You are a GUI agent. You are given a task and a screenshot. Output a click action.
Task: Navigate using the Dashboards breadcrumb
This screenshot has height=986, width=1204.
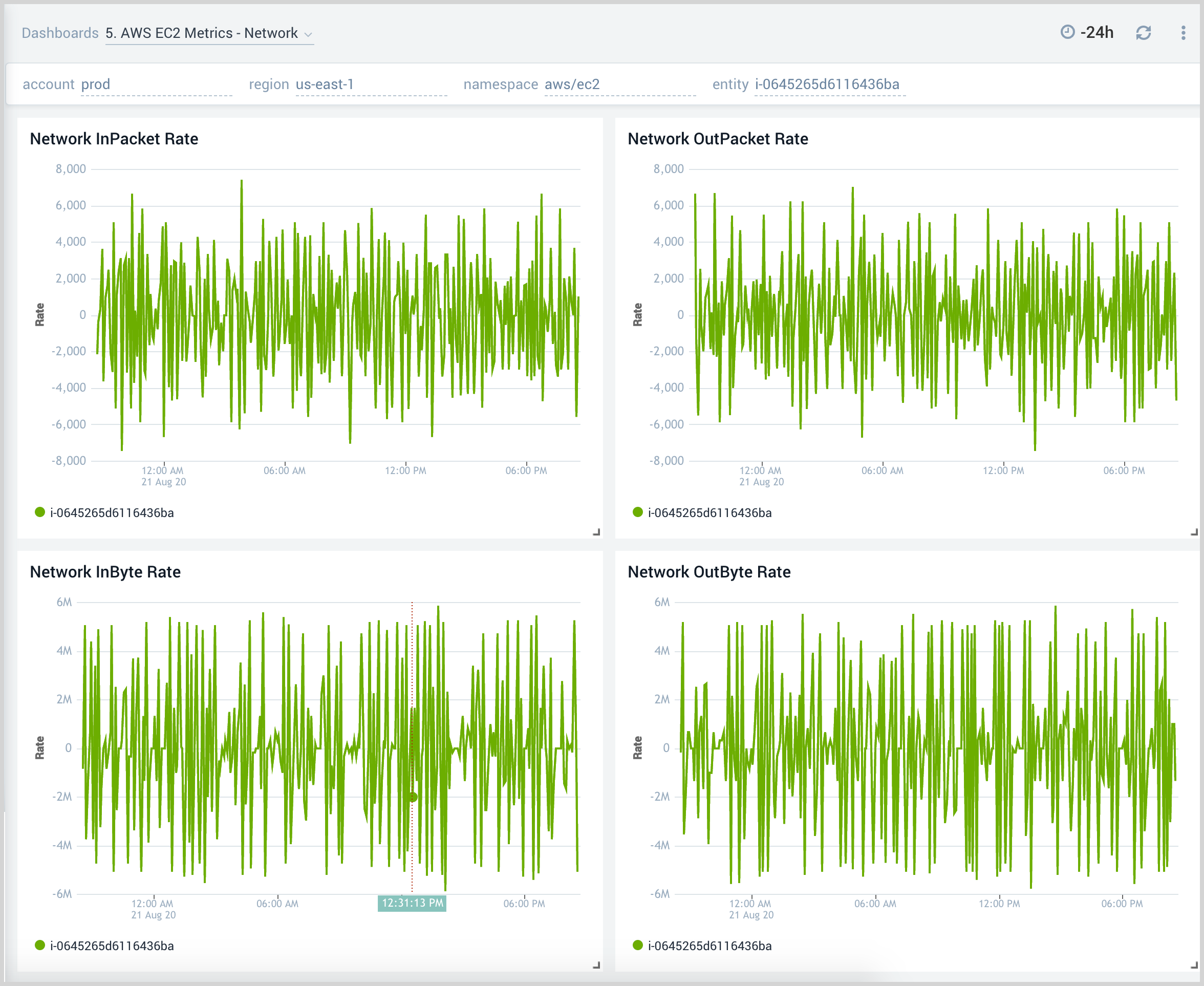(x=59, y=32)
